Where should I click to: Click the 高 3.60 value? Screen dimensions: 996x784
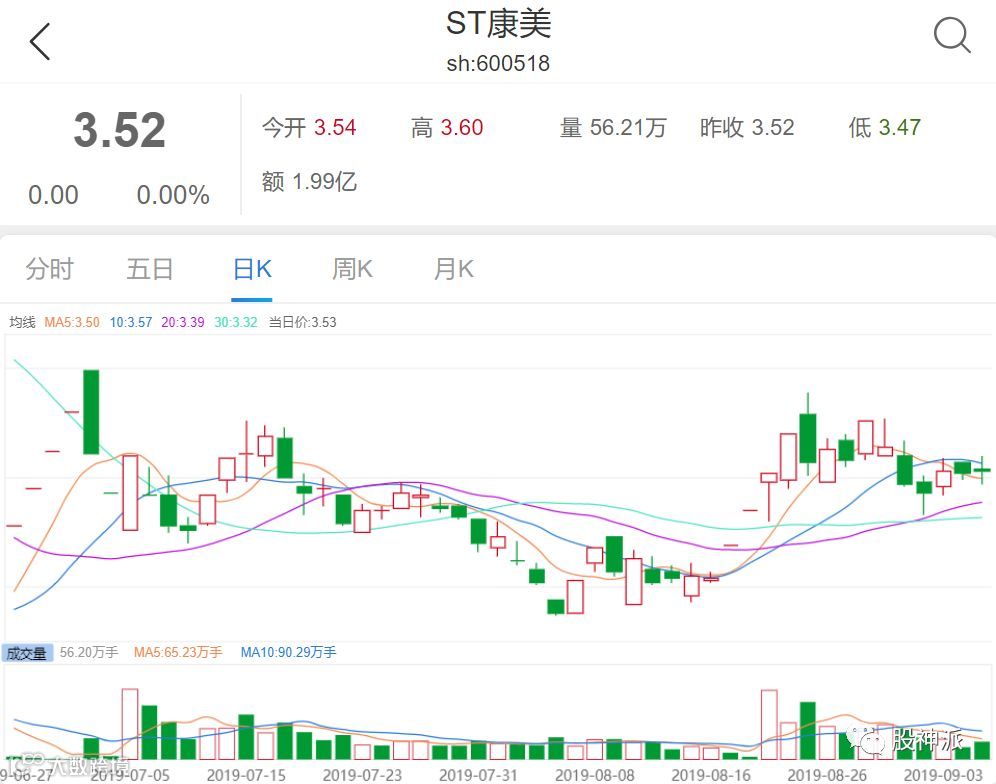pyautogui.click(x=447, y=128)
